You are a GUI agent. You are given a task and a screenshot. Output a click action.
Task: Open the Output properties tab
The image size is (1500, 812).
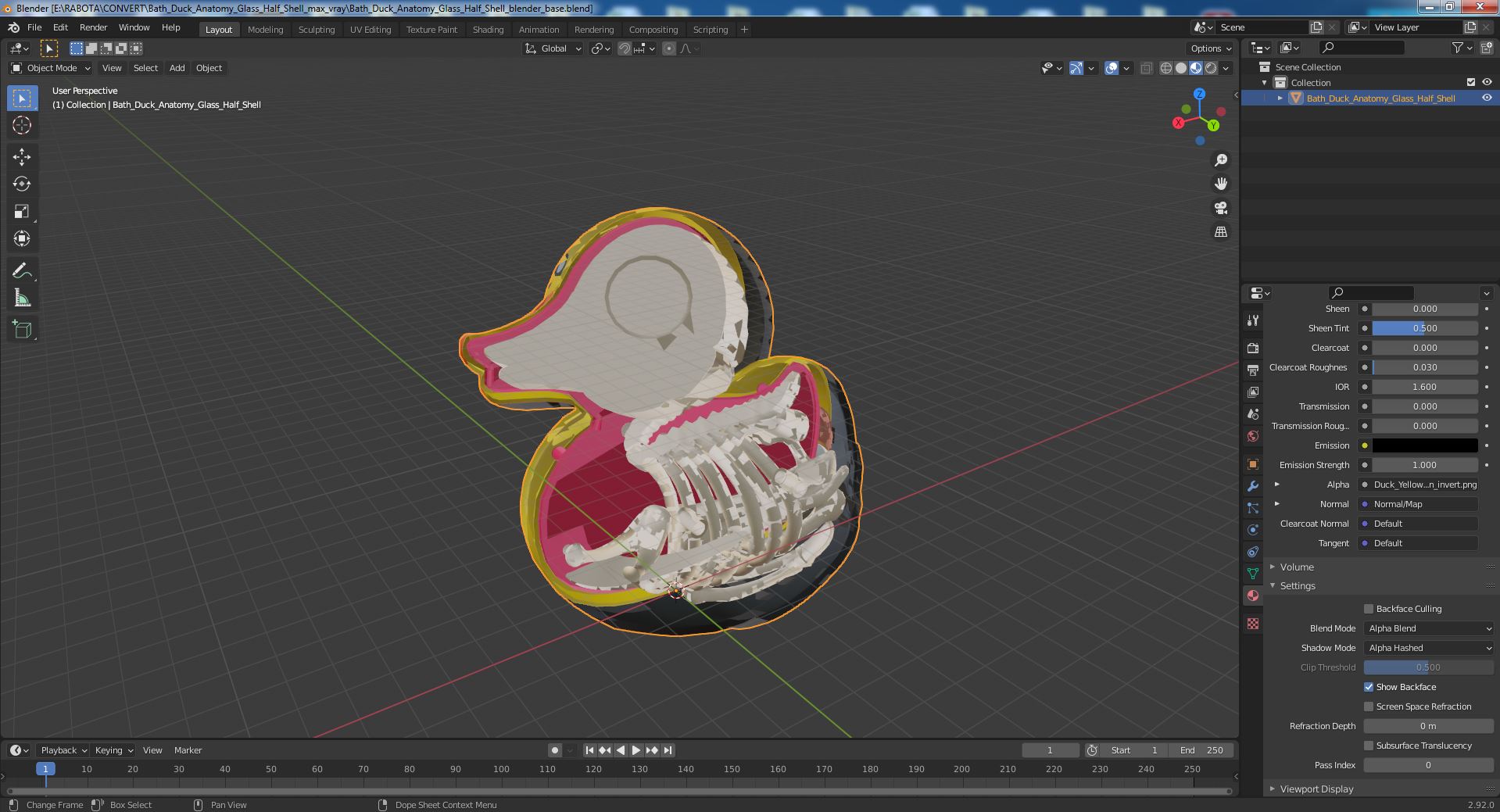(1253, 370)
